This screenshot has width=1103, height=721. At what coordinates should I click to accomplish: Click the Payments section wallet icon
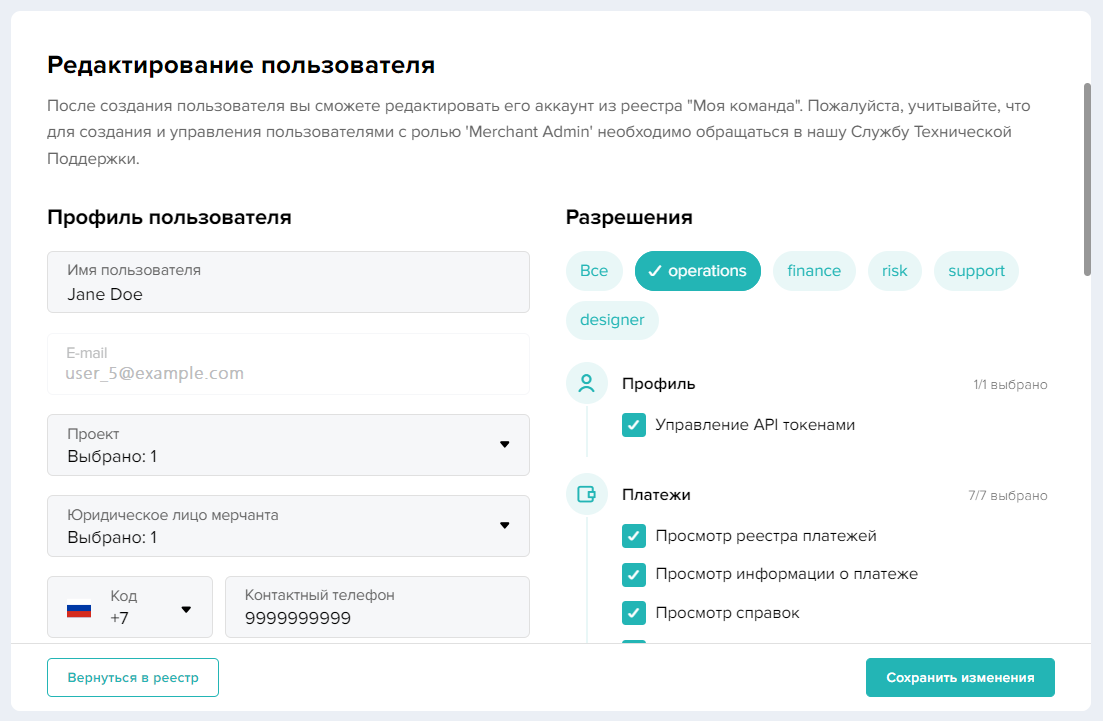tap(586, 494)
